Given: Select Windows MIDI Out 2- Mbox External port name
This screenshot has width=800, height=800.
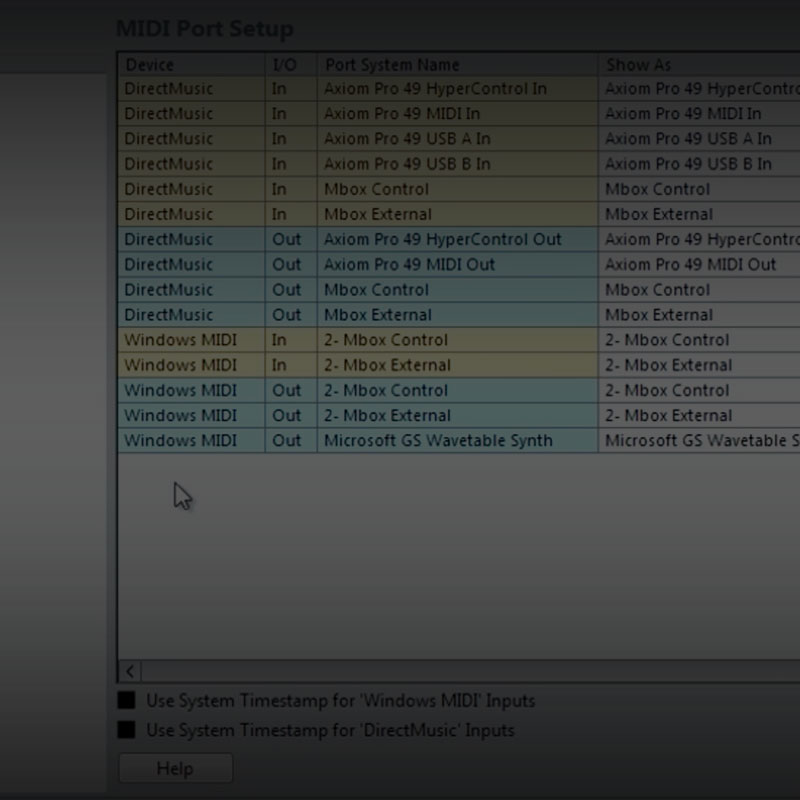Looking at the screenshot, I should click(458, 415).
